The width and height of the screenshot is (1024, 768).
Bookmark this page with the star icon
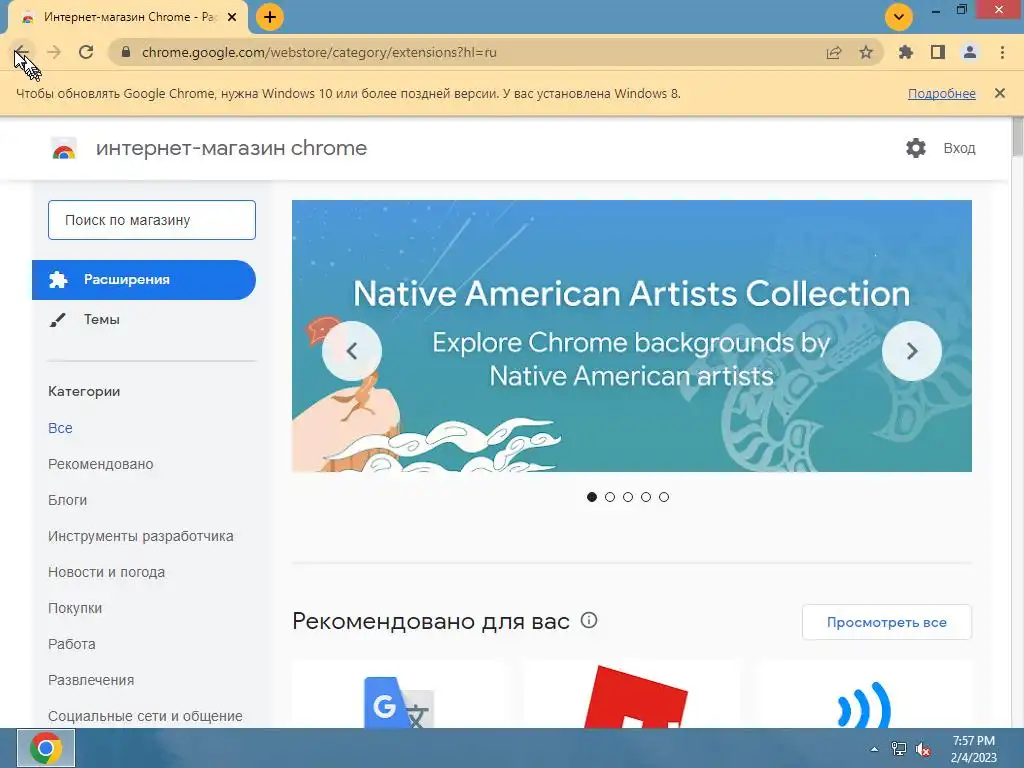point(866,52)
